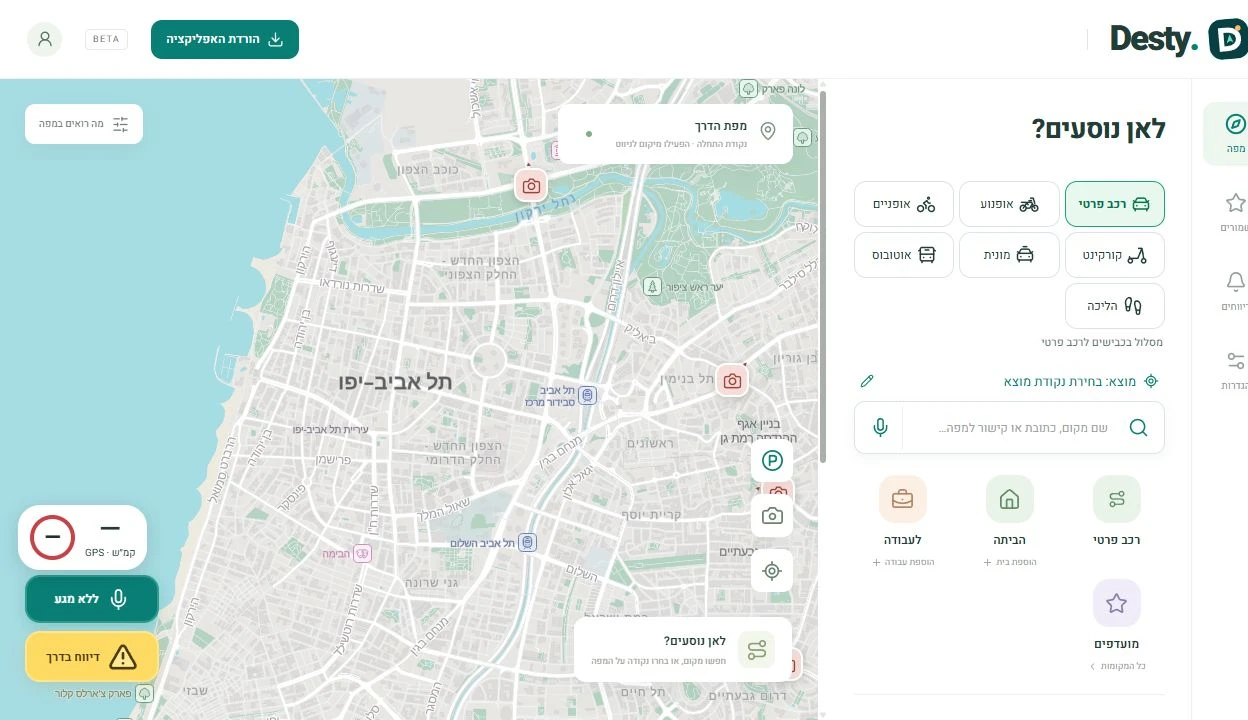Activate the microphone icon in the search box
This screenshot has height=720, width=1248.
(x=880, y=428)
